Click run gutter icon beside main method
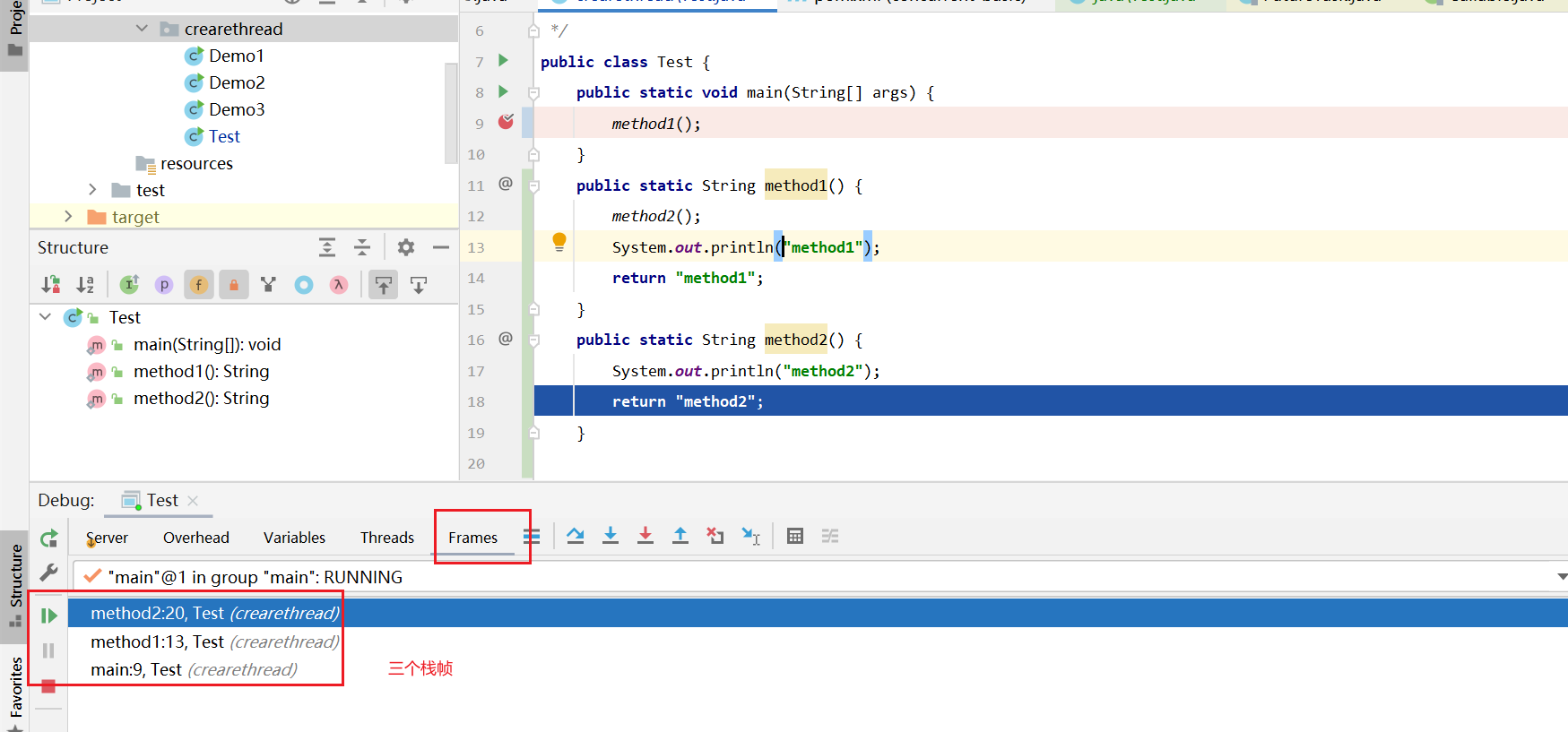Image resolution: width=1568 pixels, height=732 pixels. [503, 91]
